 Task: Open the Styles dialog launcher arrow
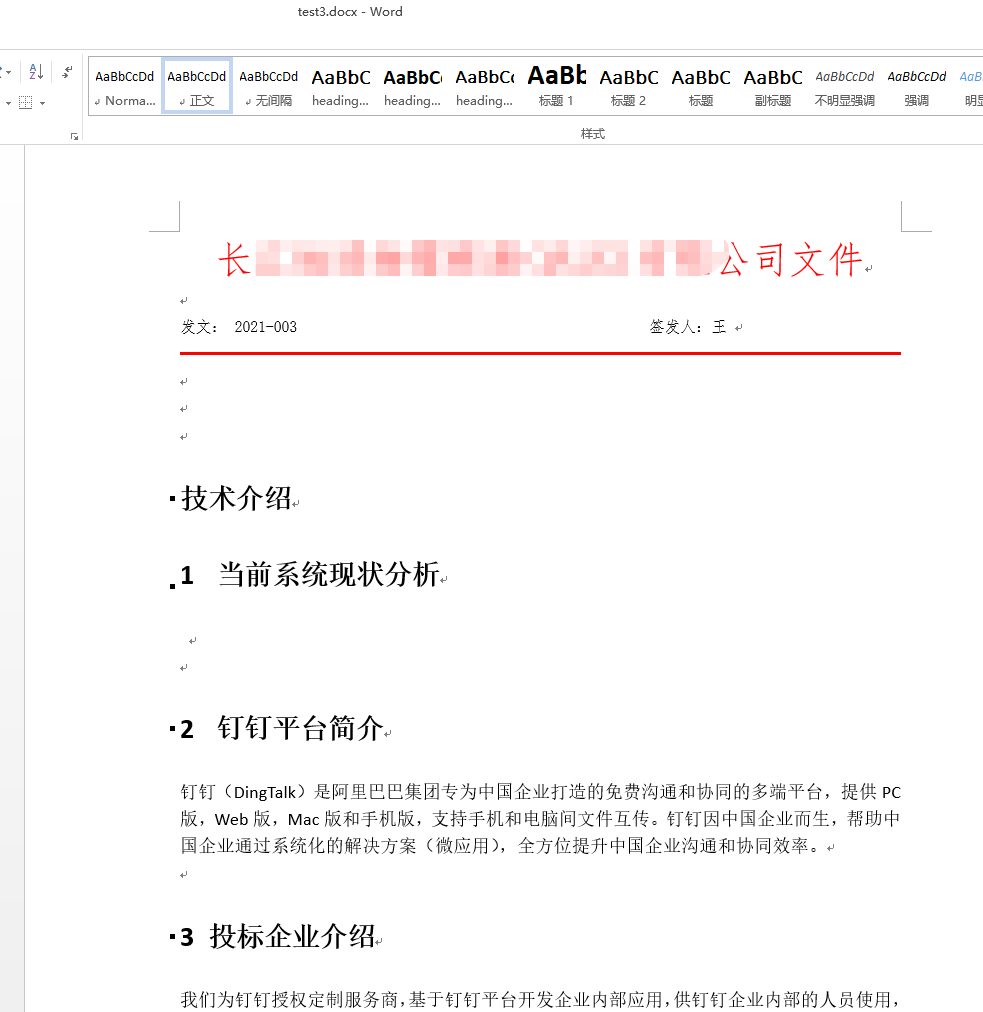pyautogui.click(x=74, y=135)
